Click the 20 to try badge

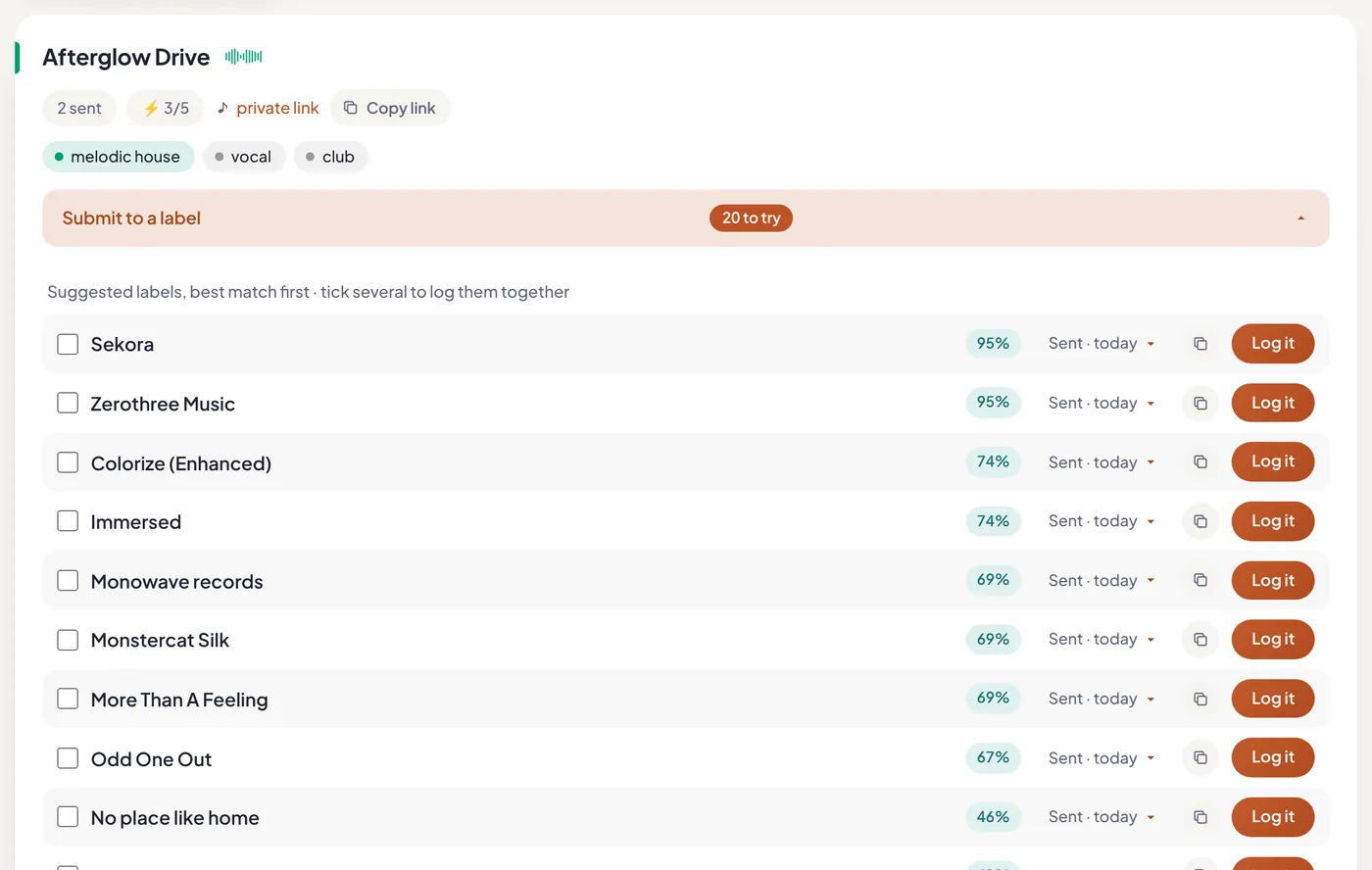[x=751, y=217]
